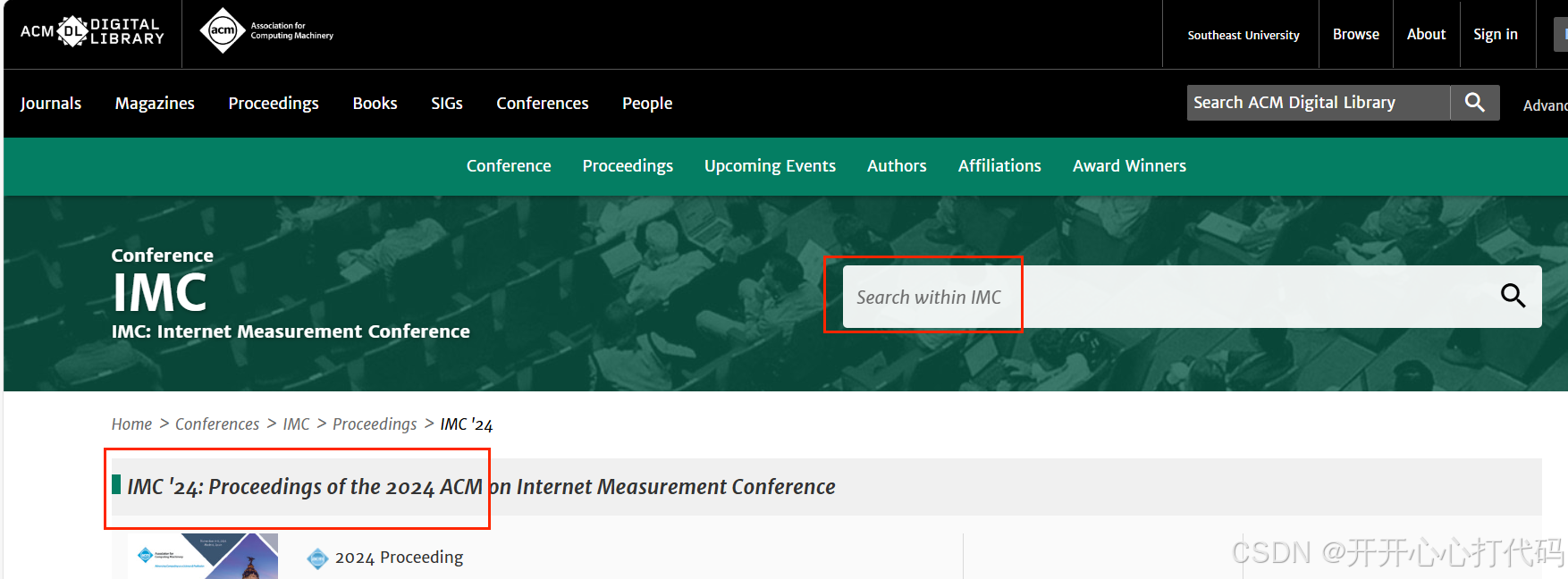
Task: Switch to the Affiliations tab
Action: tap(999, 166)
